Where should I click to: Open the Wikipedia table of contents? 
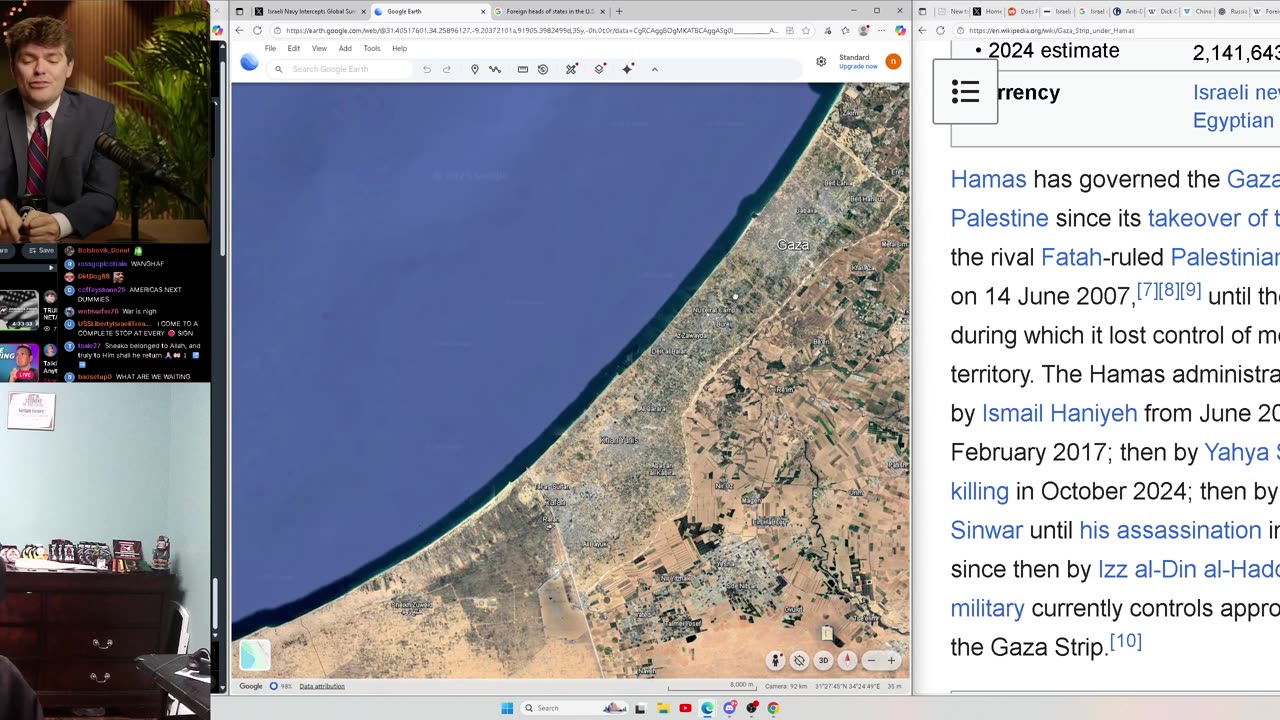pos(965,92)
